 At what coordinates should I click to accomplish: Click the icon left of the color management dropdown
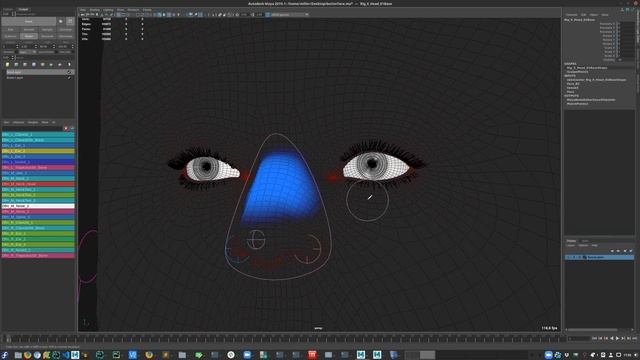pyautogui.click(x=268, y=15)
